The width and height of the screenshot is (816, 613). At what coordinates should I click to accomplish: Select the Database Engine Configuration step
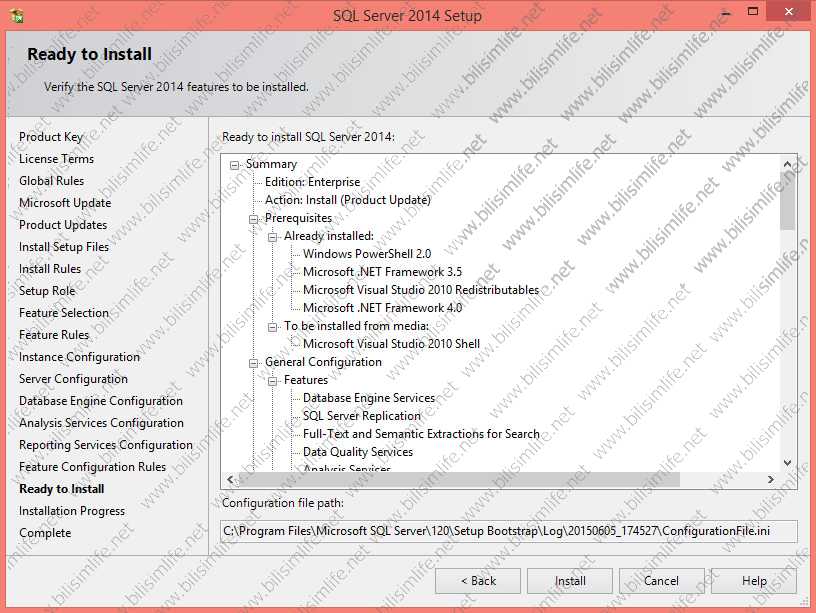click(101, 401)
